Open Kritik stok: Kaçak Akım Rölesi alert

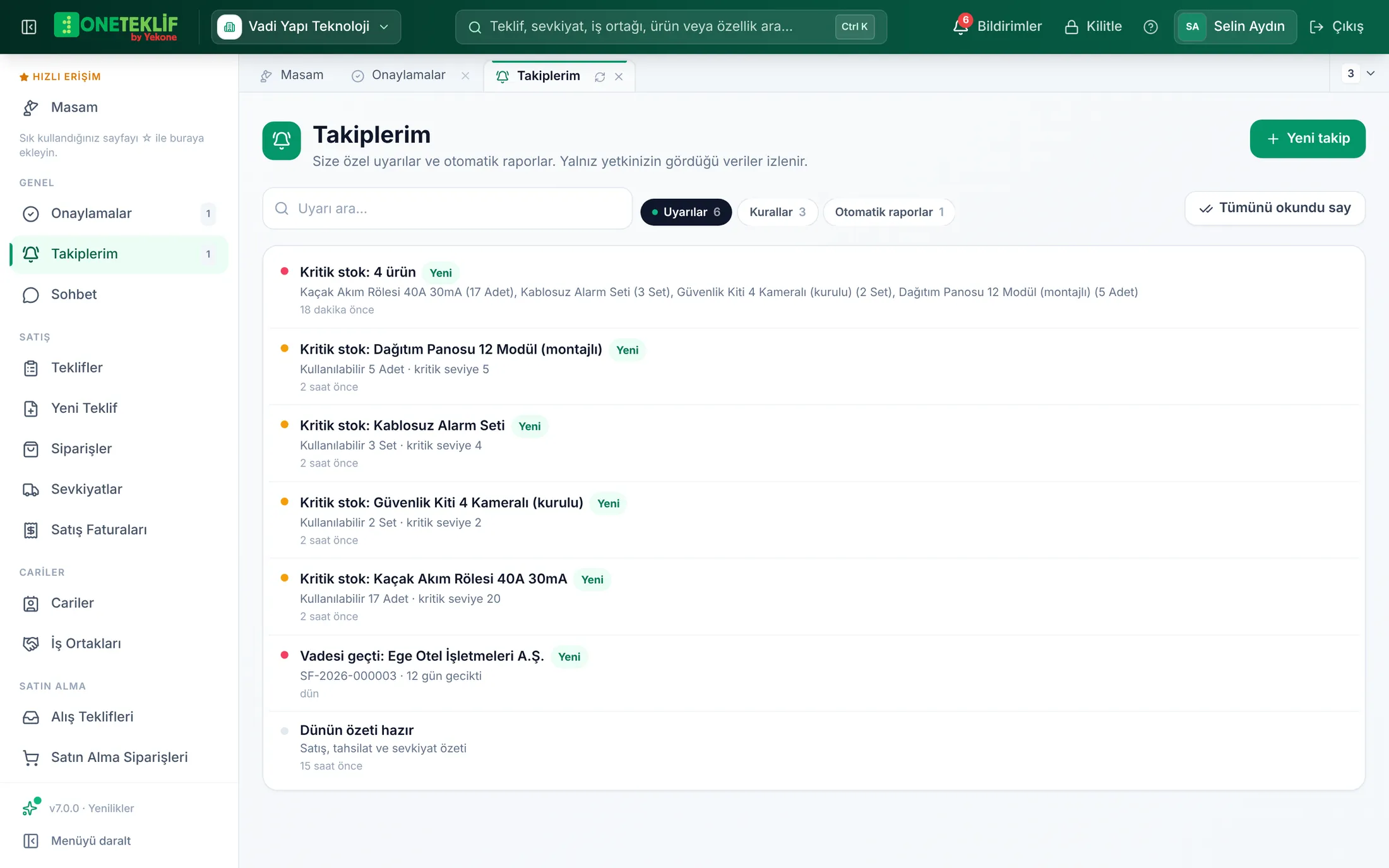[x=814, y=597]
